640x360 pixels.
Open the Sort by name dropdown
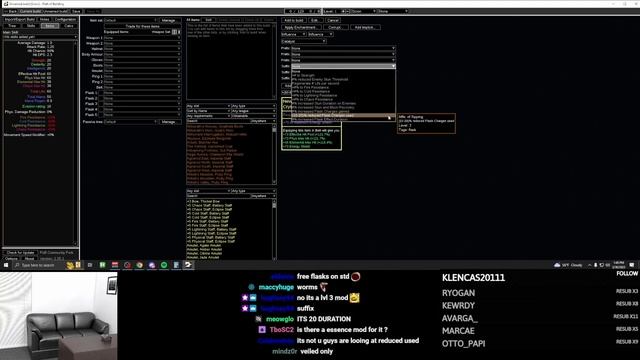coord(209,111)
